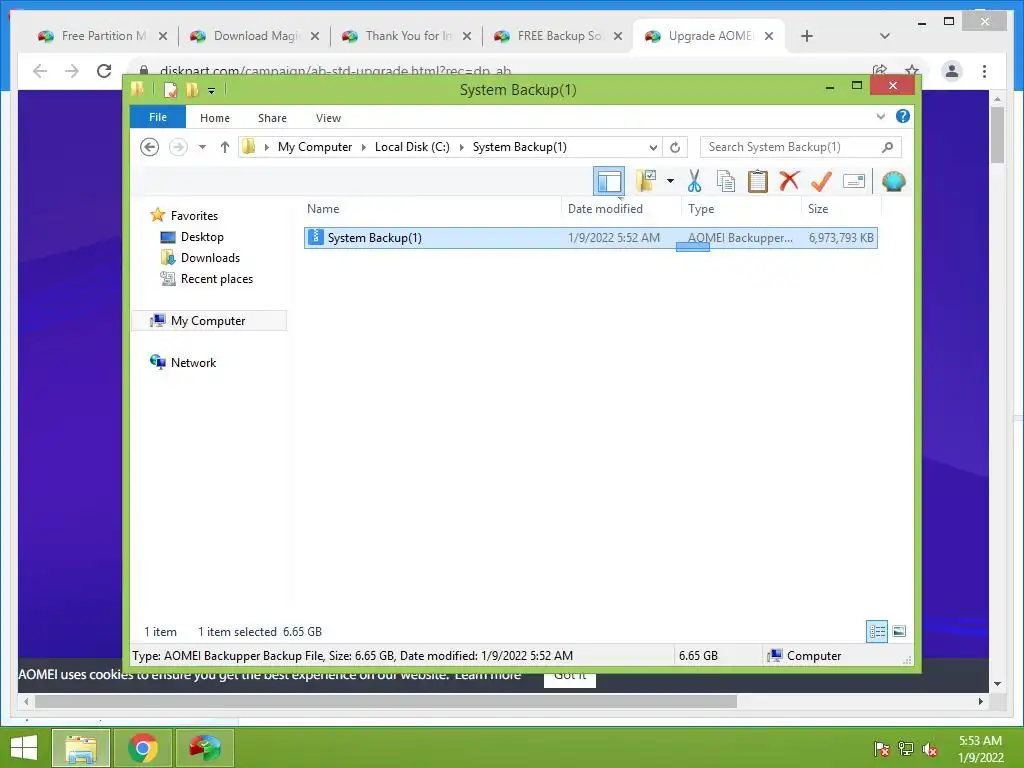Open AOMEI Backupper from the taskbar
Viewport: 1024px width, 768px height.
[204, 748]
